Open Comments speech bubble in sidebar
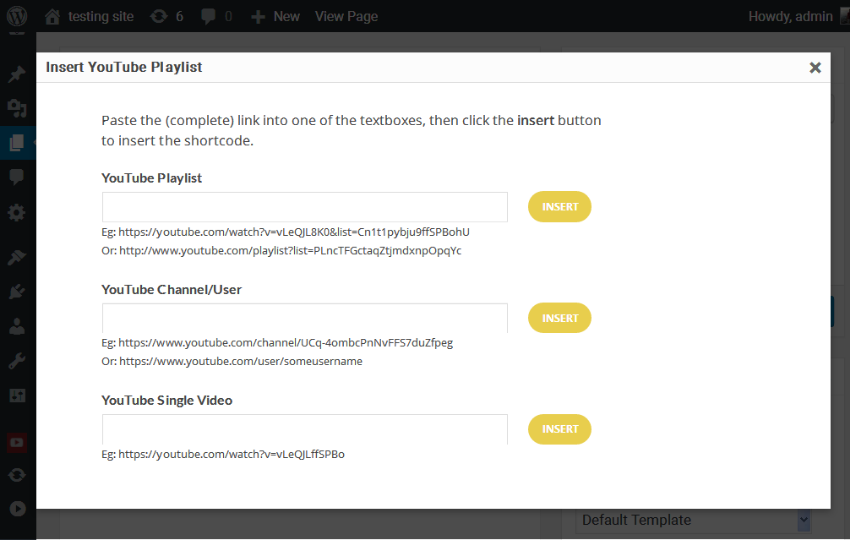850x540 pixels. point(17,177)
